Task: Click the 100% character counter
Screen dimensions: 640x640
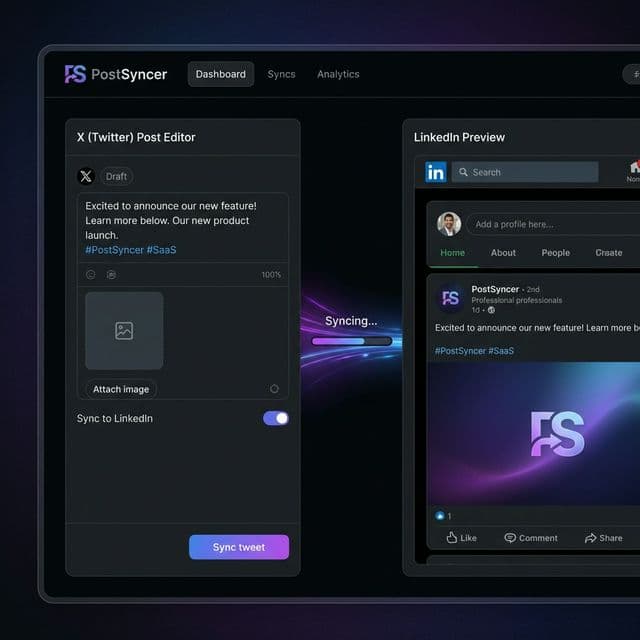Action: tap(271, 275)
